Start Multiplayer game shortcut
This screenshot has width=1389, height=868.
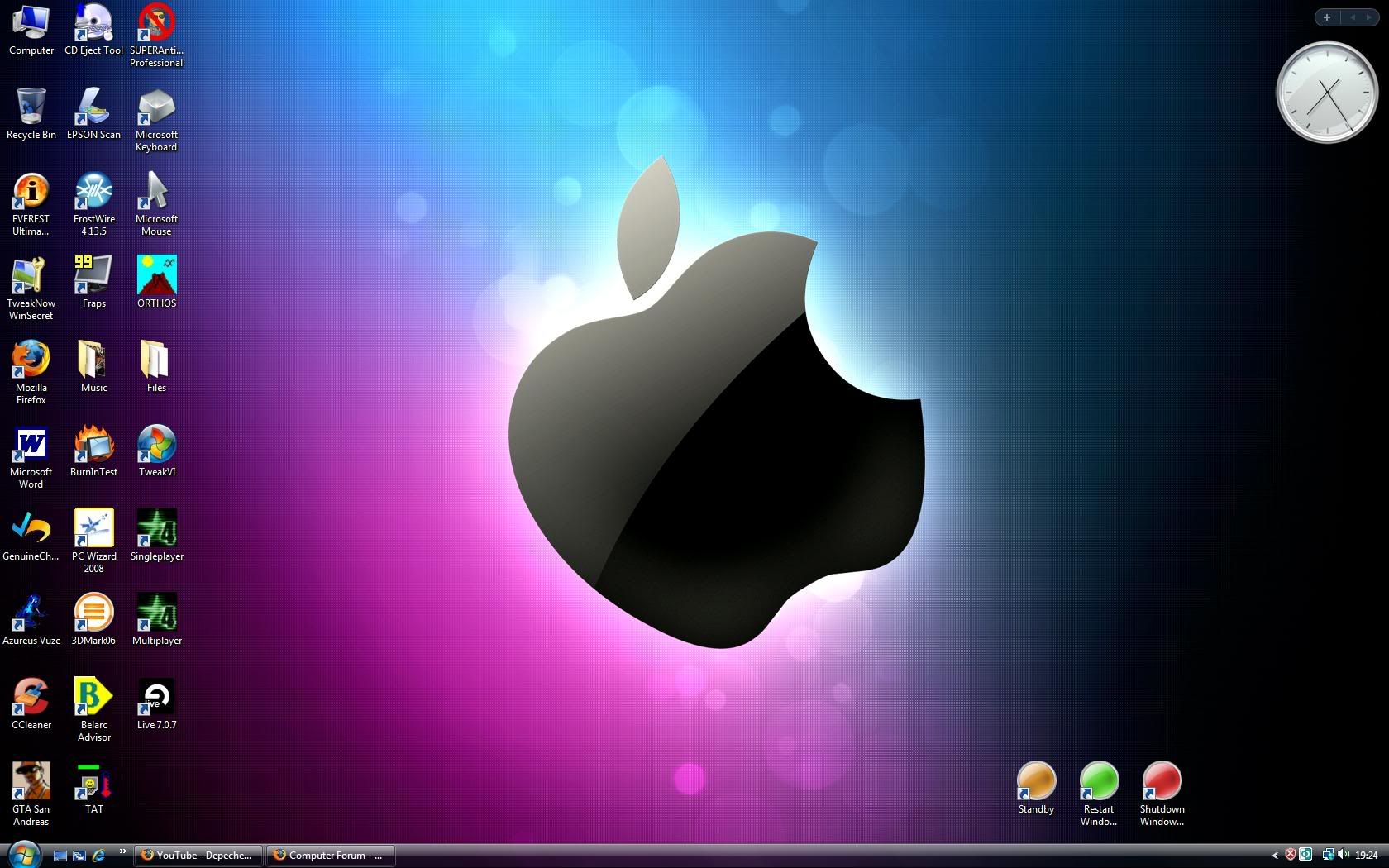tap(156, 620)
